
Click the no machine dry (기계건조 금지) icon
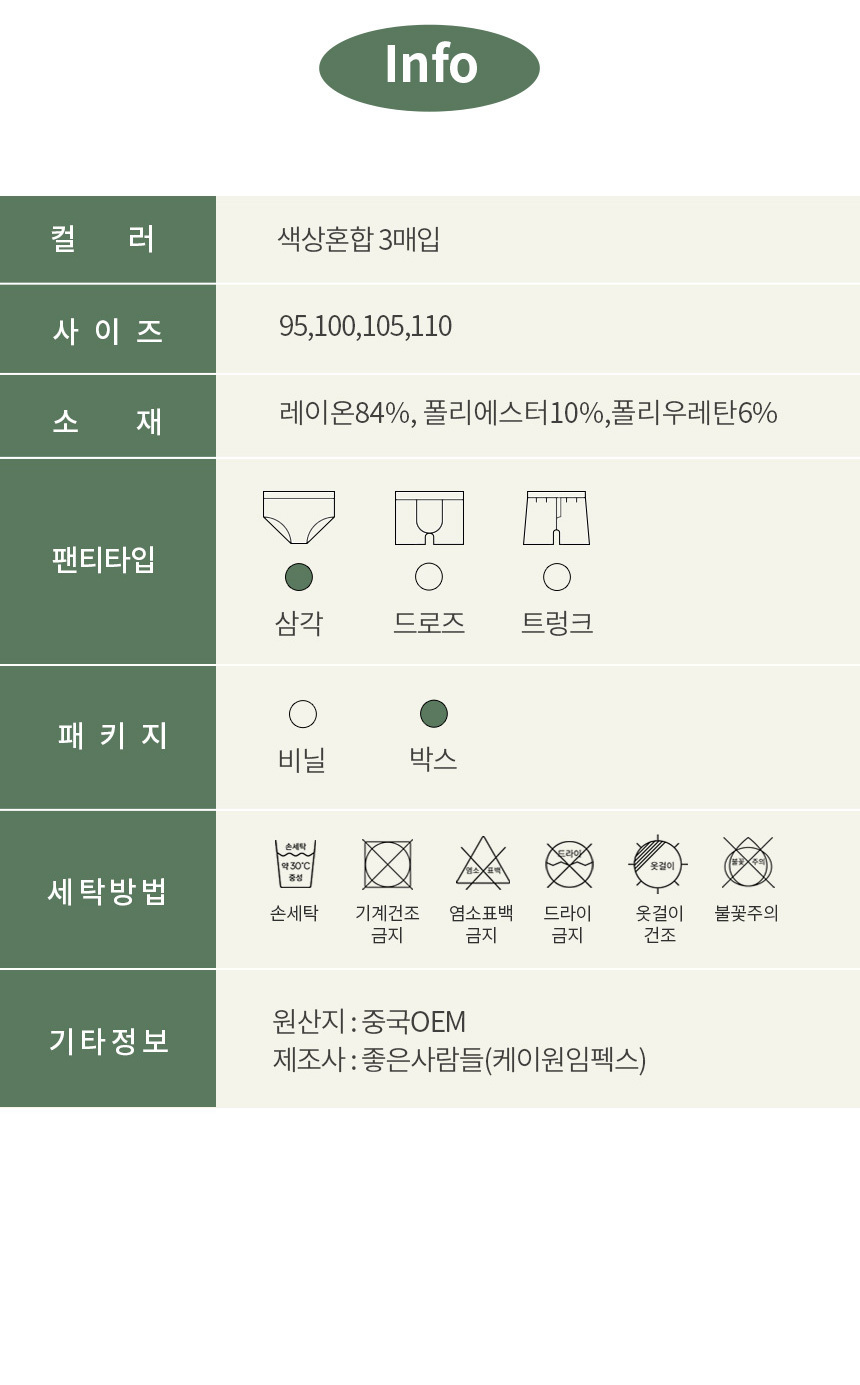click(387, 864)
